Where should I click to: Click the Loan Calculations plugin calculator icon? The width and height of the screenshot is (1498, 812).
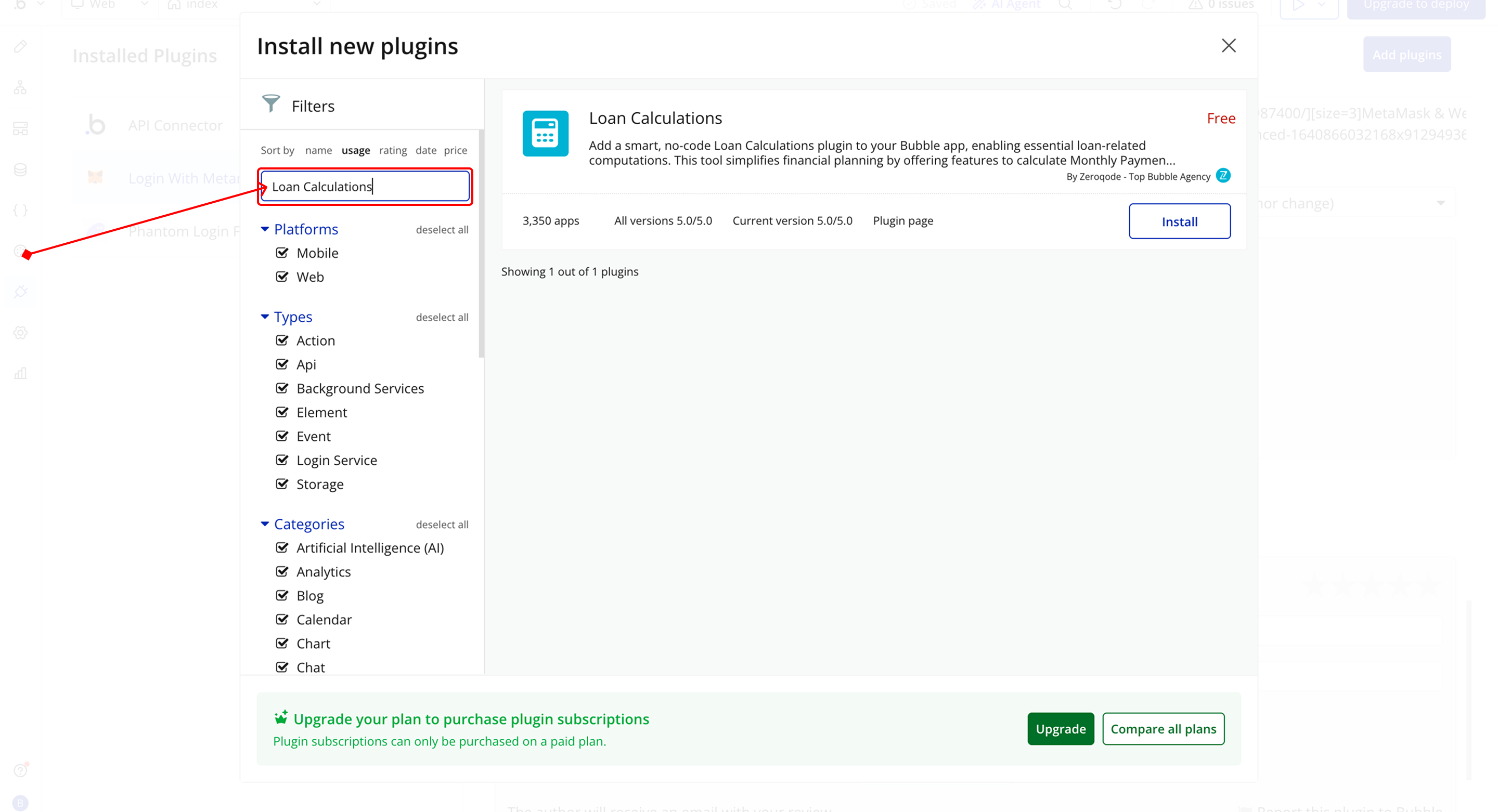(x=545, y=133)
